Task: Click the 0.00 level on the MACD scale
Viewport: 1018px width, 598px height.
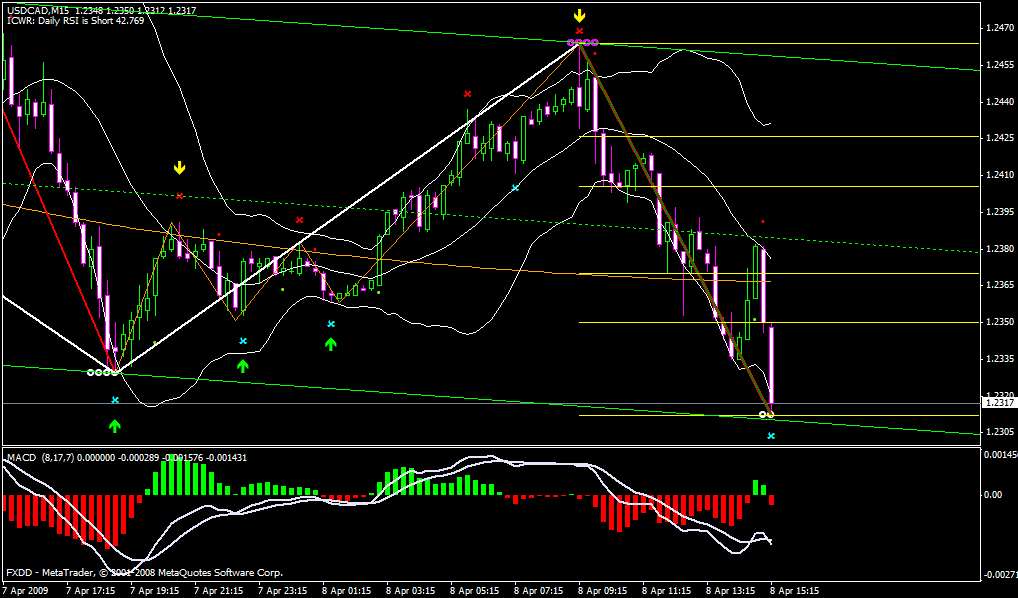Action: pos(993,495)
